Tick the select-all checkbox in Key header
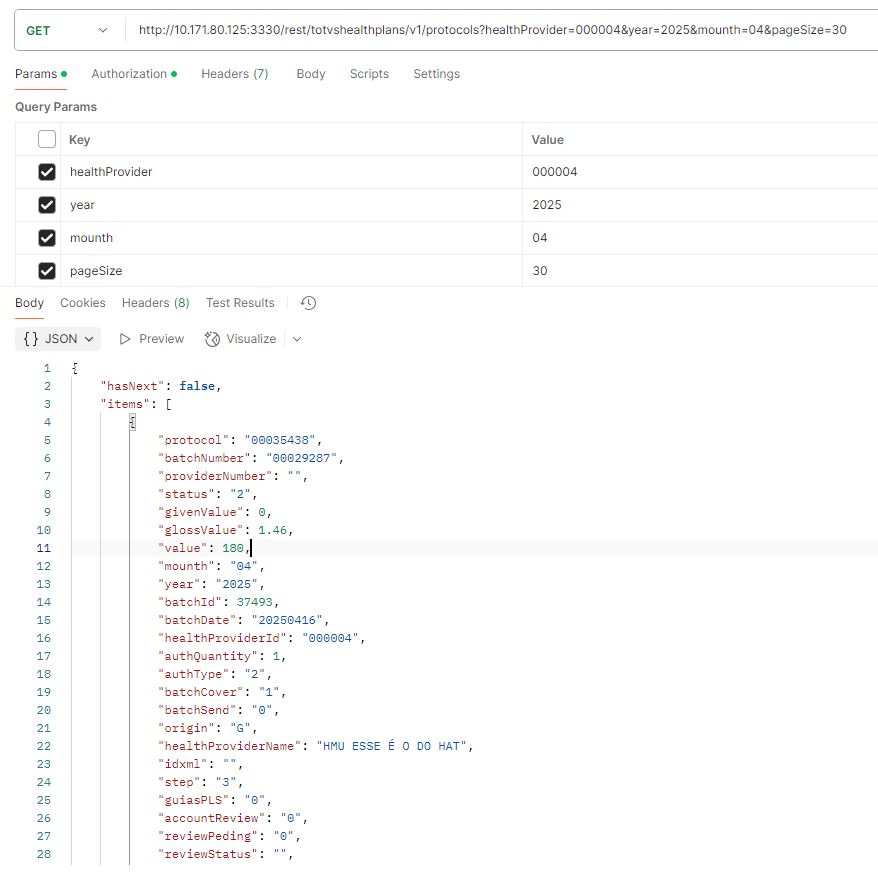The width and height of the screenshot is (878, 872). pos(47,140)
